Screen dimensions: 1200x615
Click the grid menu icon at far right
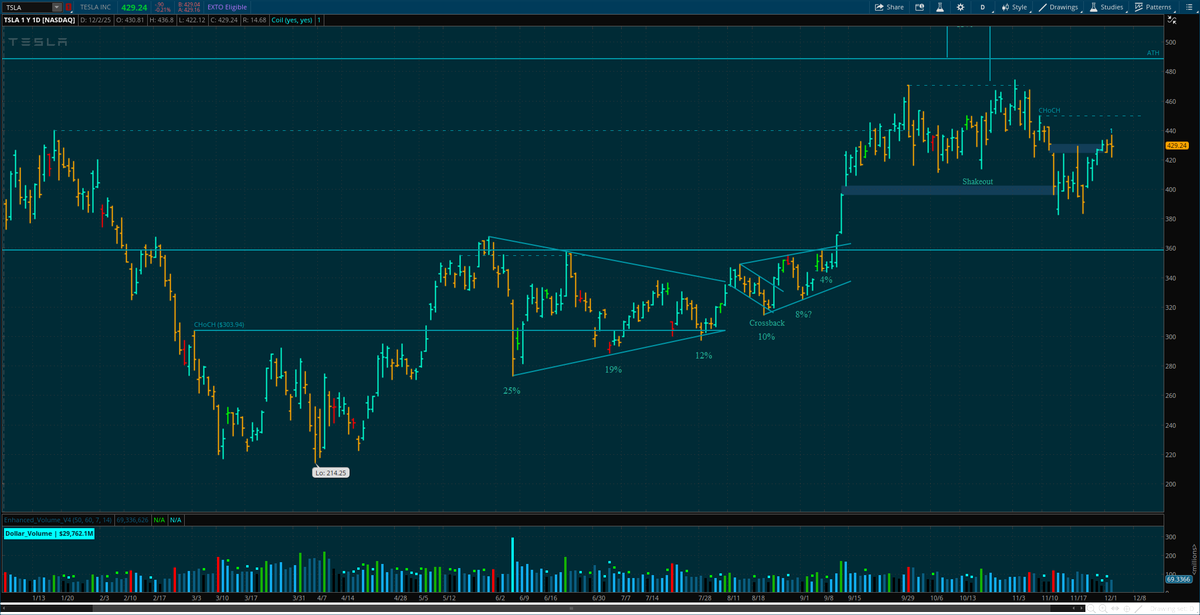1190,7
